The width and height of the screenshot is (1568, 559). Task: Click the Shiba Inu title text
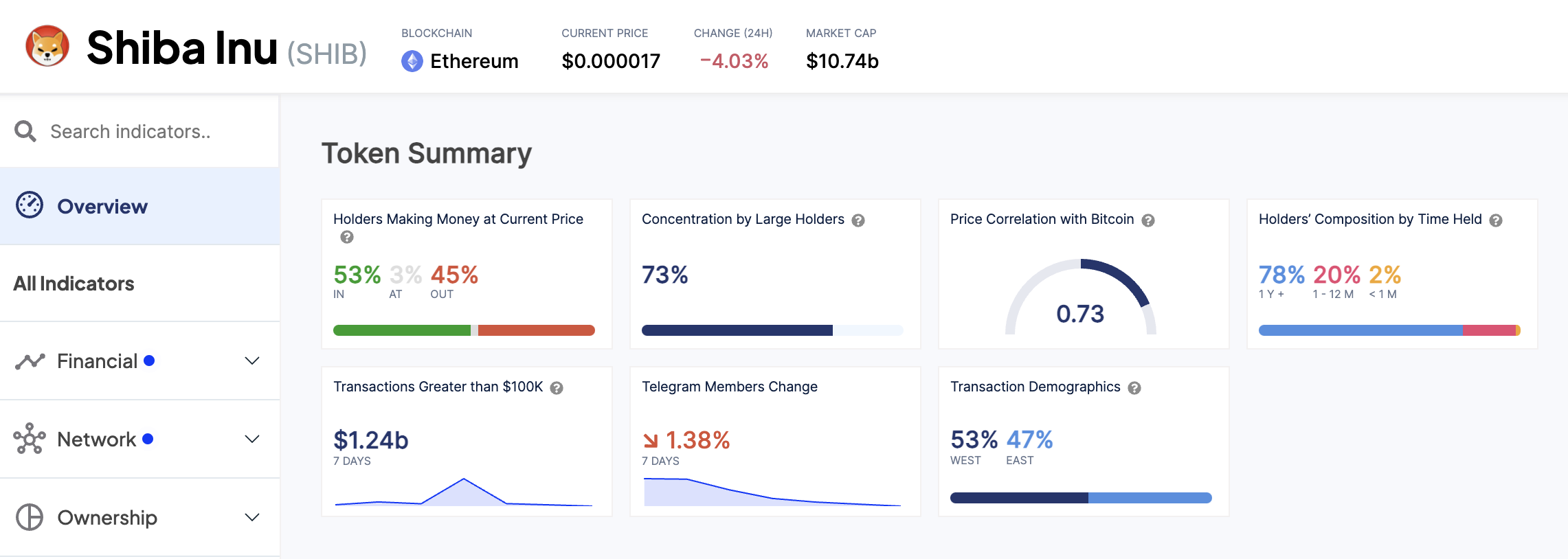(x=182, y=48)
